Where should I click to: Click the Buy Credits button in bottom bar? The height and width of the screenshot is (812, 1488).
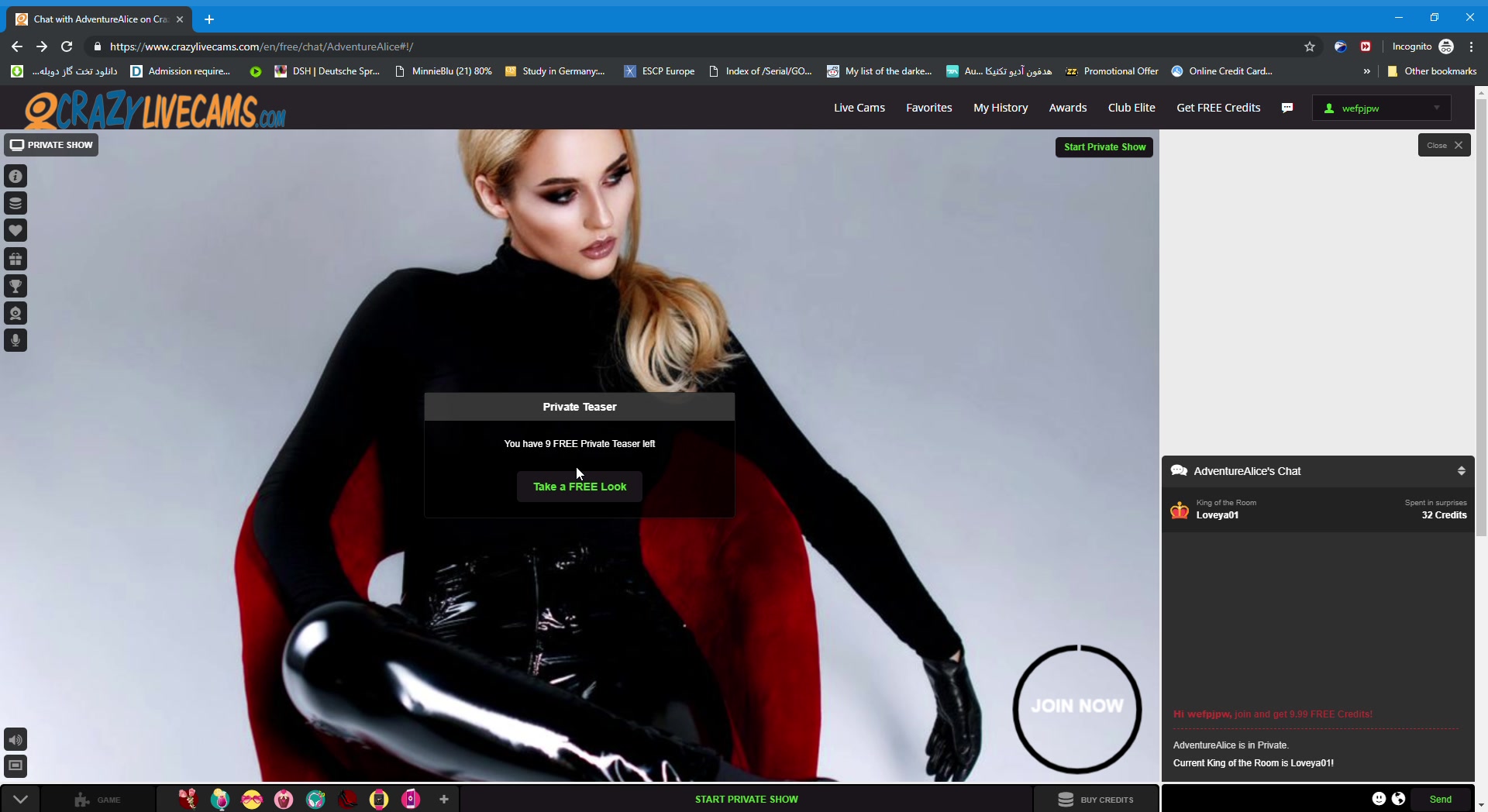tap(1096, 800)
